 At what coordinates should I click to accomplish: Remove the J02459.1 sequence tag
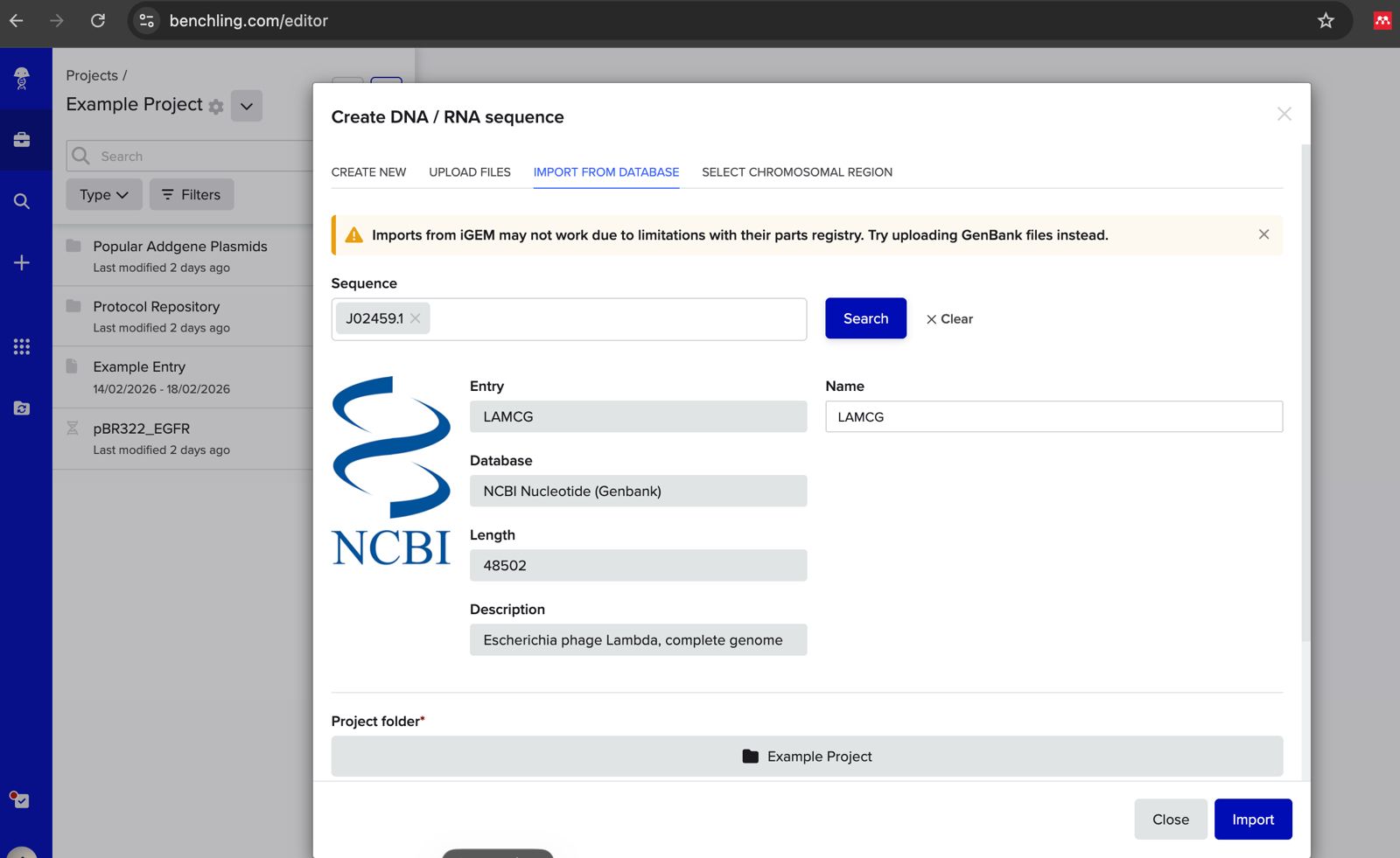coord(416,318)
